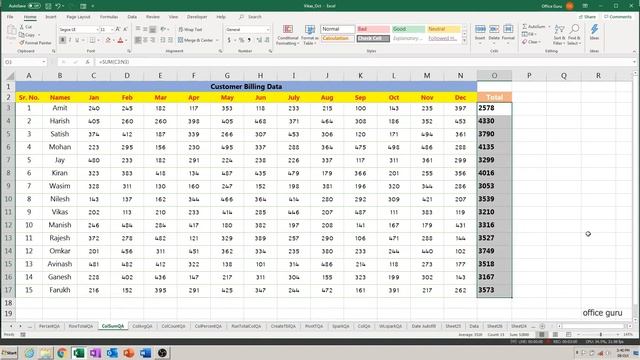The height and width of the screenshot is (360, 640).
Task: Apply the red Font Color
Action: (120, 40)
